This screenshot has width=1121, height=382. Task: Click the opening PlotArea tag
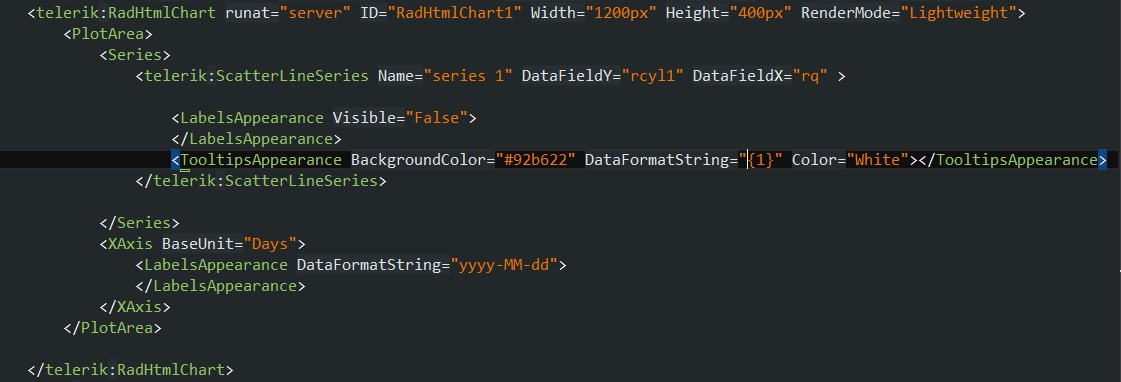(x=108, y=34)
